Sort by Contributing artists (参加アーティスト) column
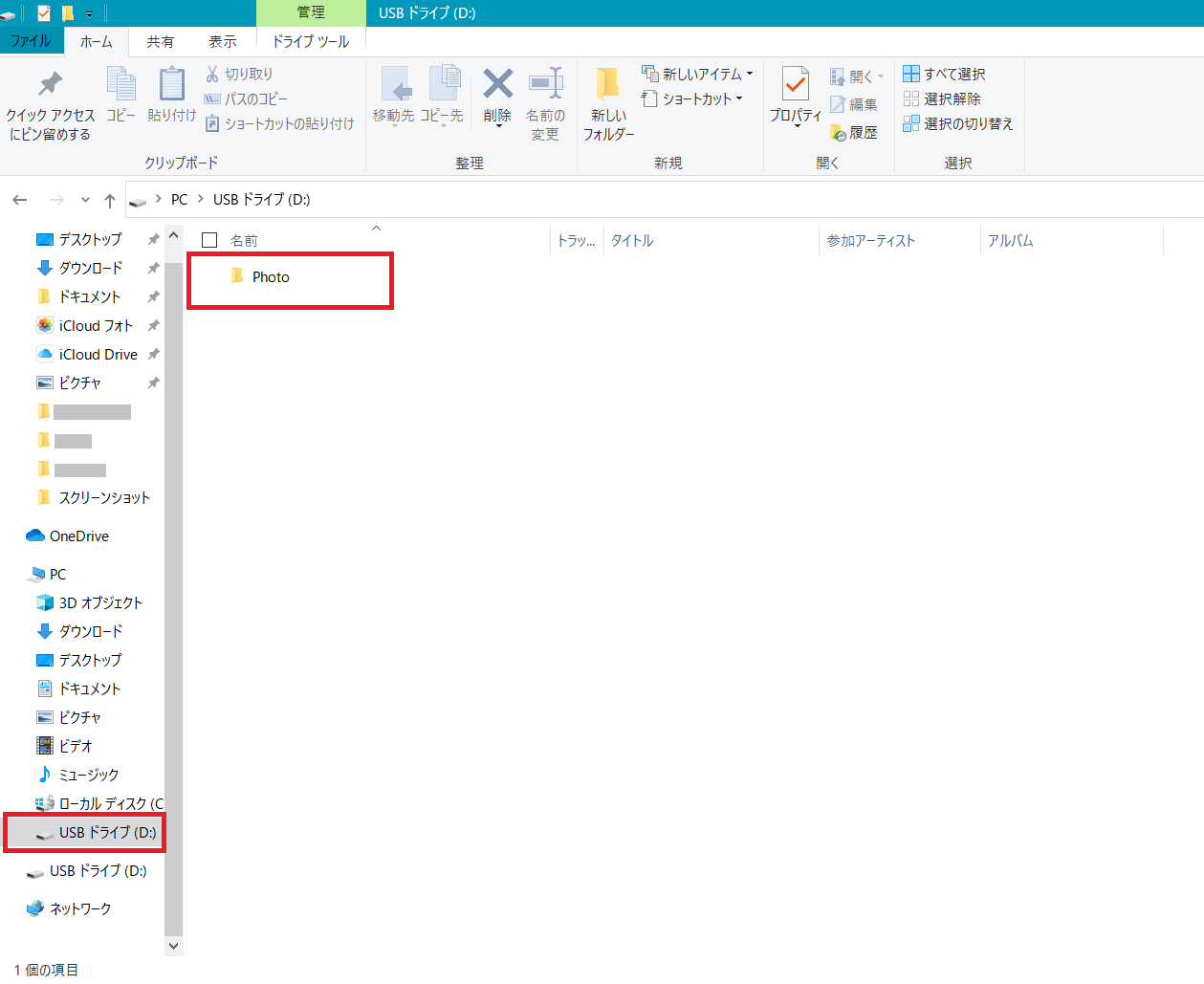Image resolution: width=1204 pixels, height=984 pixels. pyautogui.click(x=871, y=240)
